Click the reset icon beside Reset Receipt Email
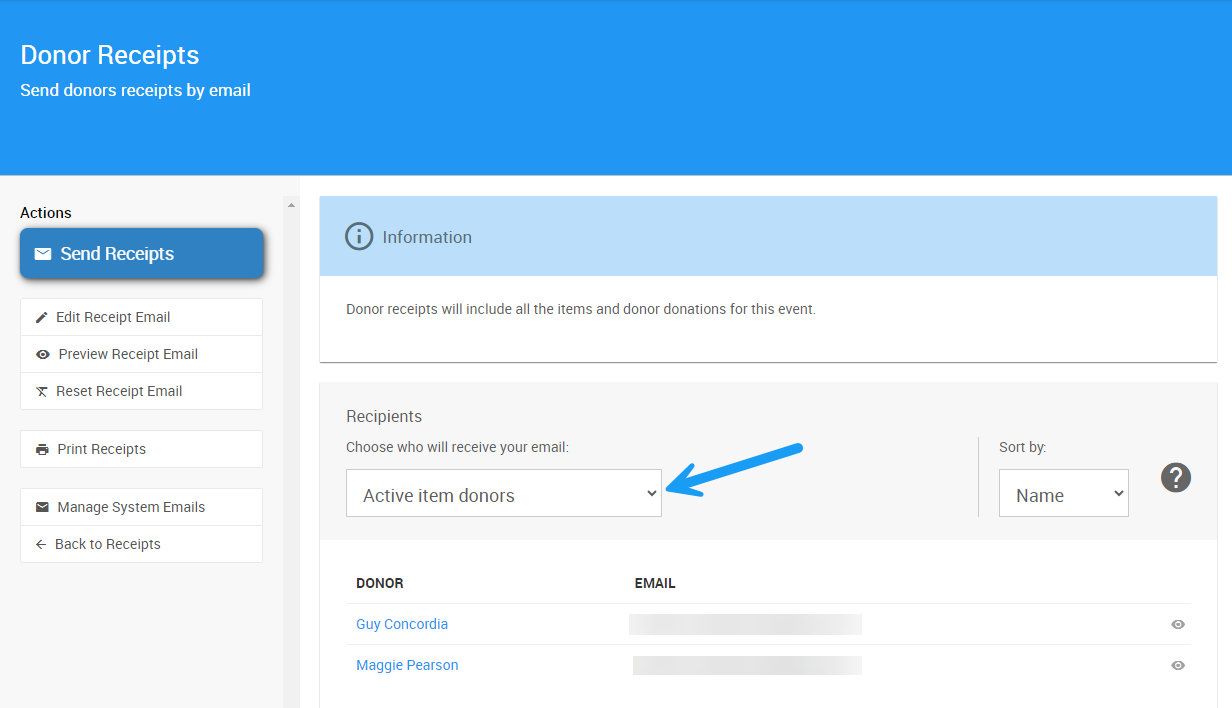Viewport: 1232px width, 708px height. click(x=41, y=391)
